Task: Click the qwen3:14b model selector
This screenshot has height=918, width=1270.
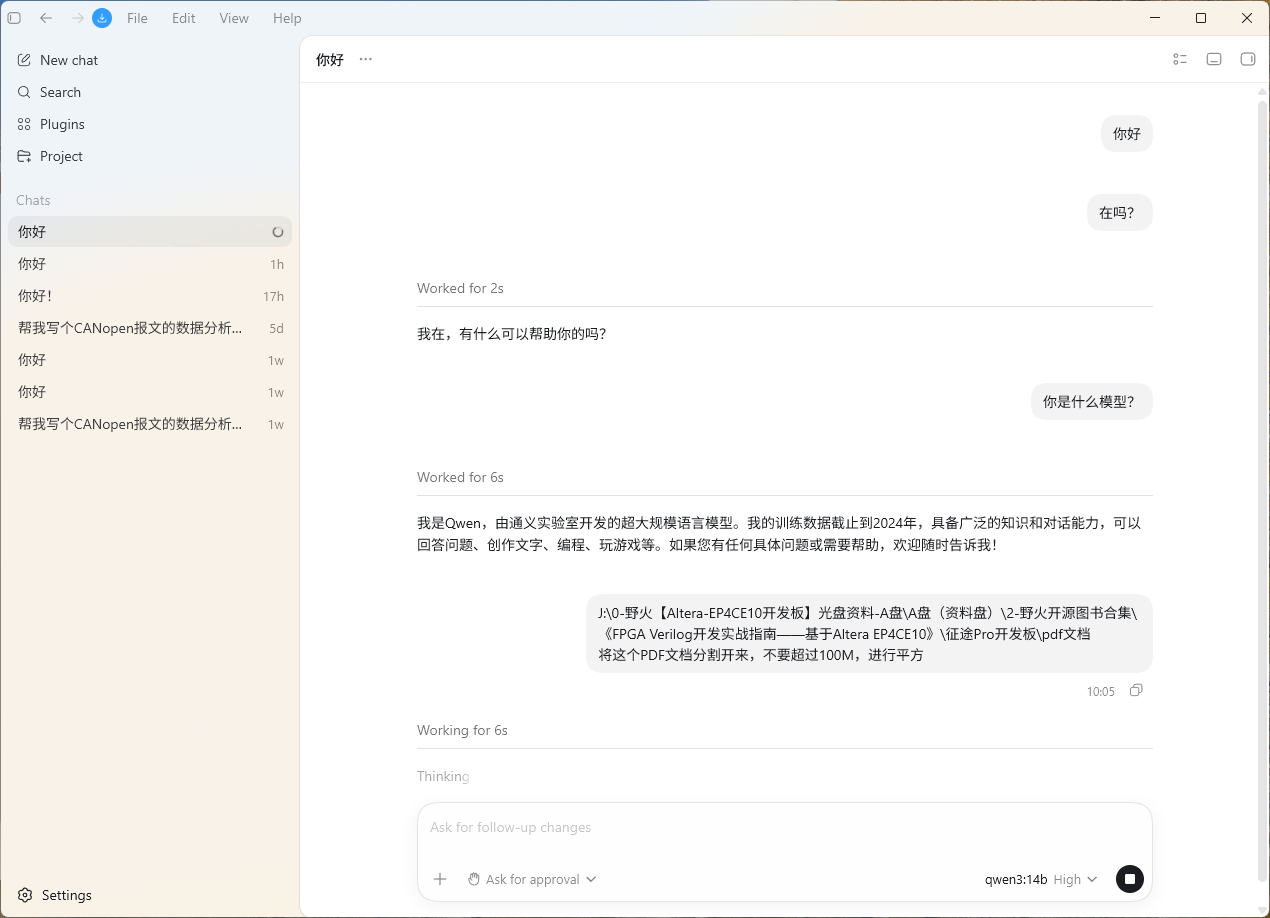Action: click(x=1016, y=879)
